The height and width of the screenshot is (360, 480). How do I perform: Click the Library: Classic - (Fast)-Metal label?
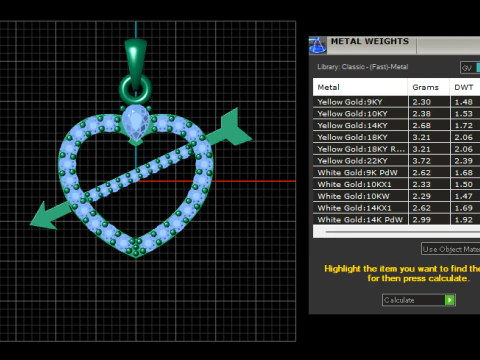point(363,67)
